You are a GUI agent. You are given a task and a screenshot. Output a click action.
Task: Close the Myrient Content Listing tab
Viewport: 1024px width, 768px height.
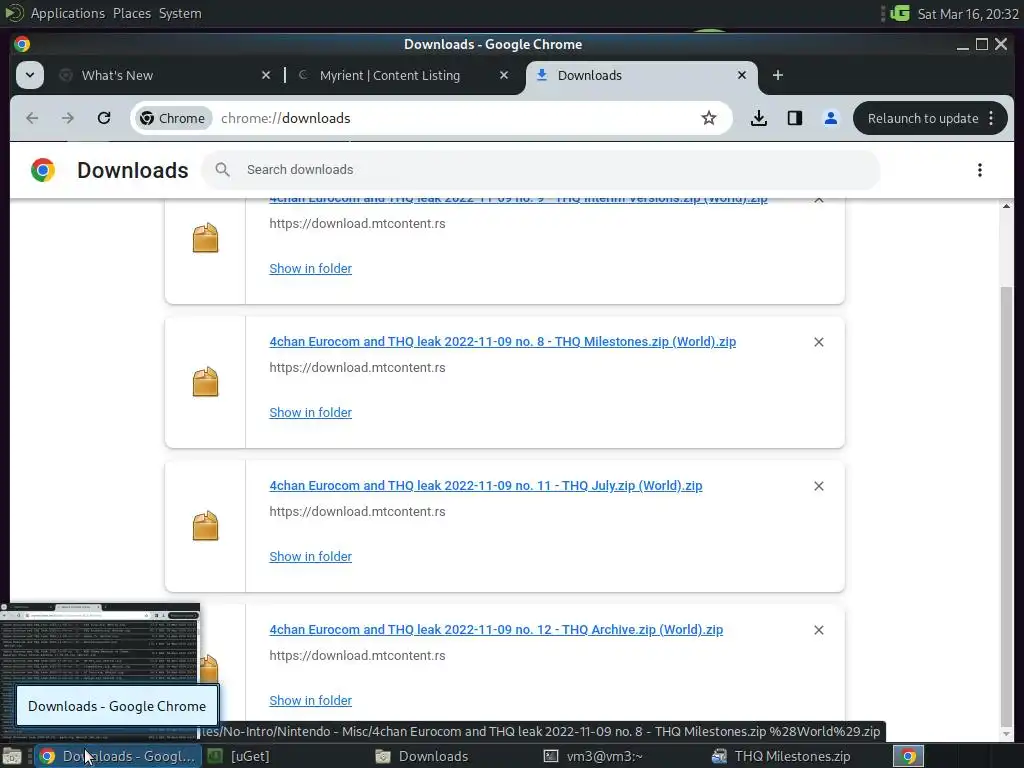pyautogui.click(x=504, y=75)
